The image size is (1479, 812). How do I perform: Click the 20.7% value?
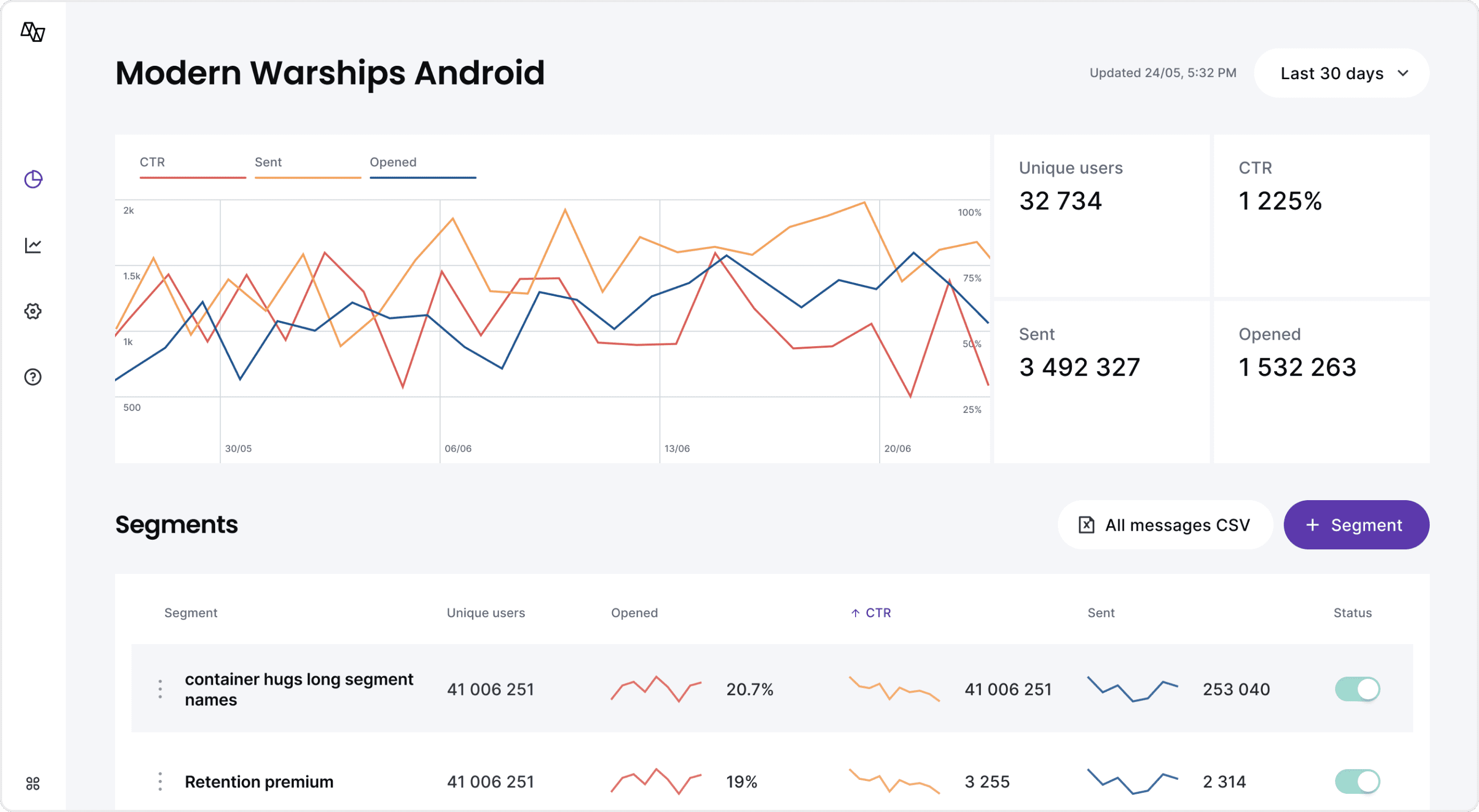pyautogui.click(x=750, y=689)
